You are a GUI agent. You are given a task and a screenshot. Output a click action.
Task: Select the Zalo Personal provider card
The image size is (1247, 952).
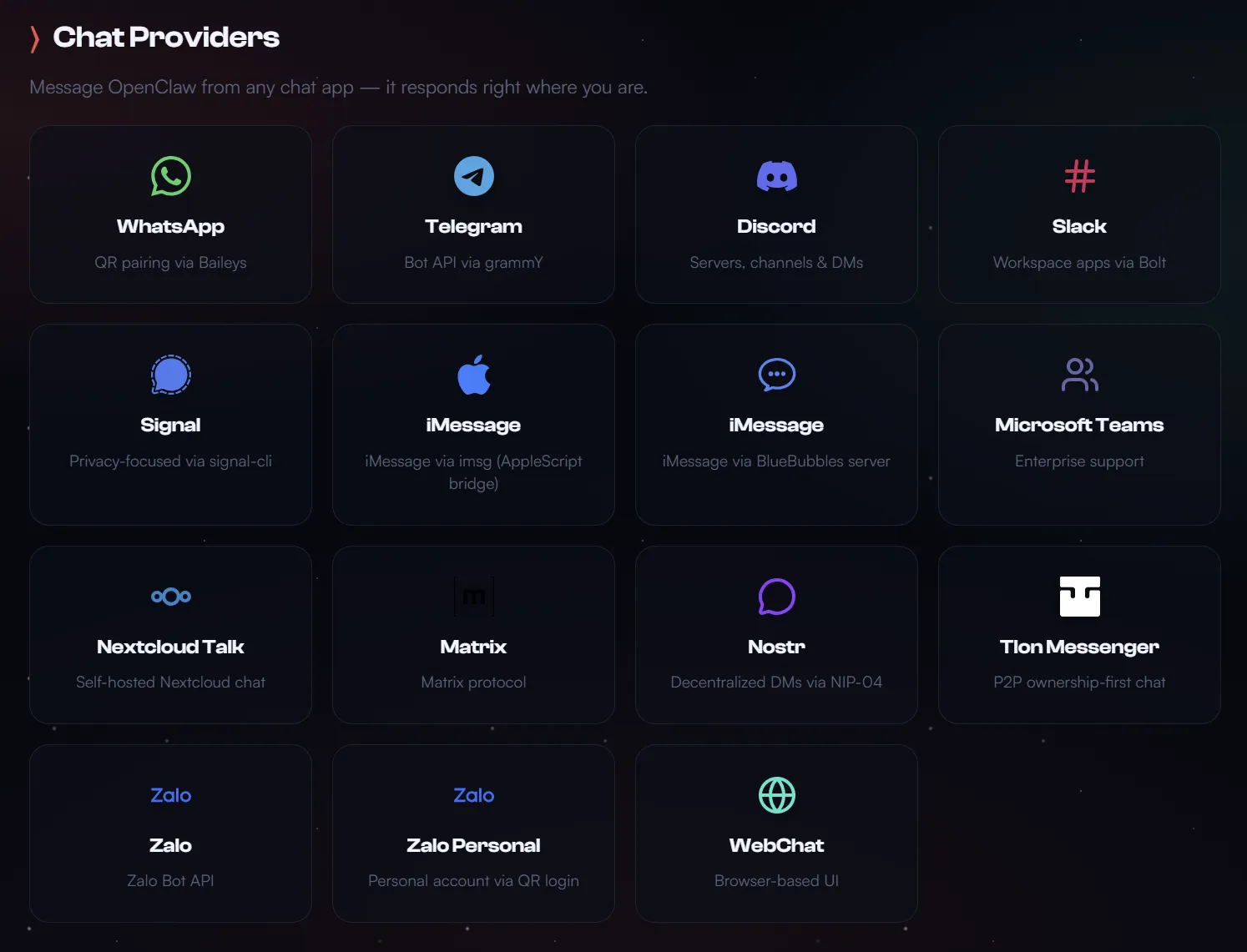tap(473, 833)
